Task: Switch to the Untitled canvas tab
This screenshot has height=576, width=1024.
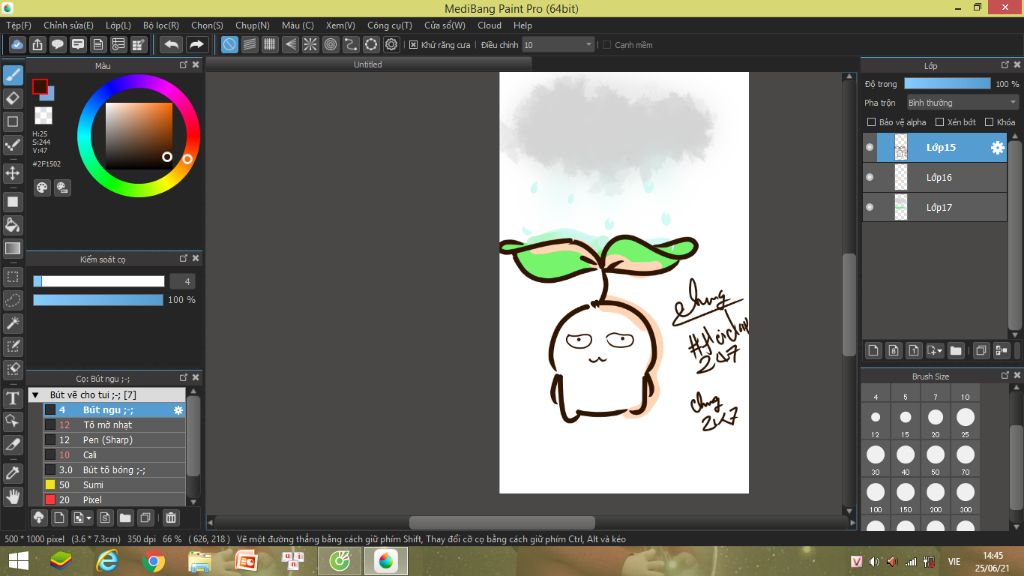Action: coord(368,65)
